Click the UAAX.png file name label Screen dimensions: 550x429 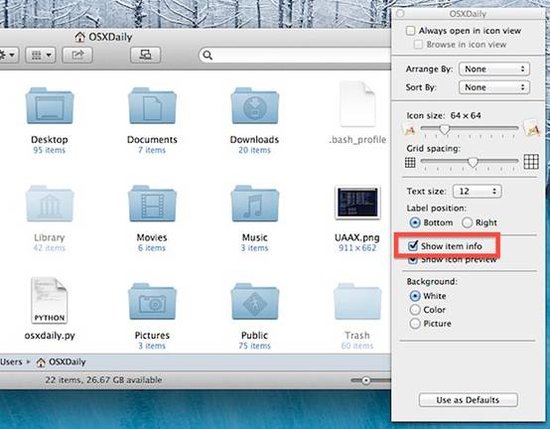357,237
